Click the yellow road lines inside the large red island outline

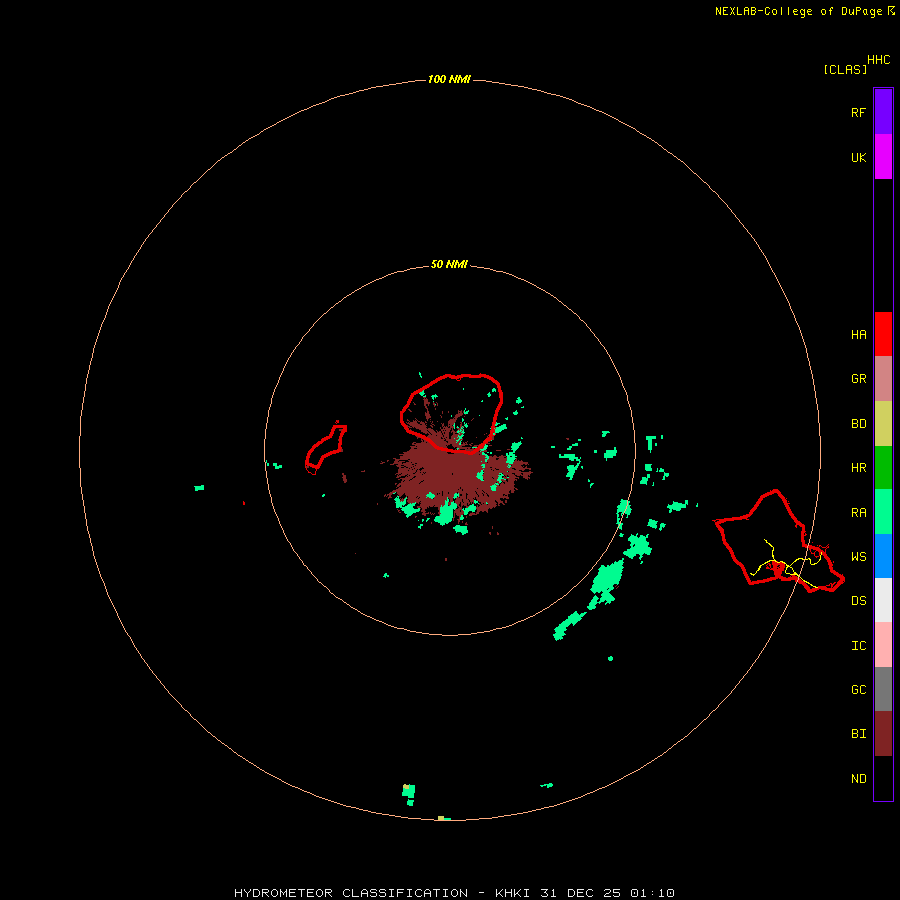click(788, 564)
